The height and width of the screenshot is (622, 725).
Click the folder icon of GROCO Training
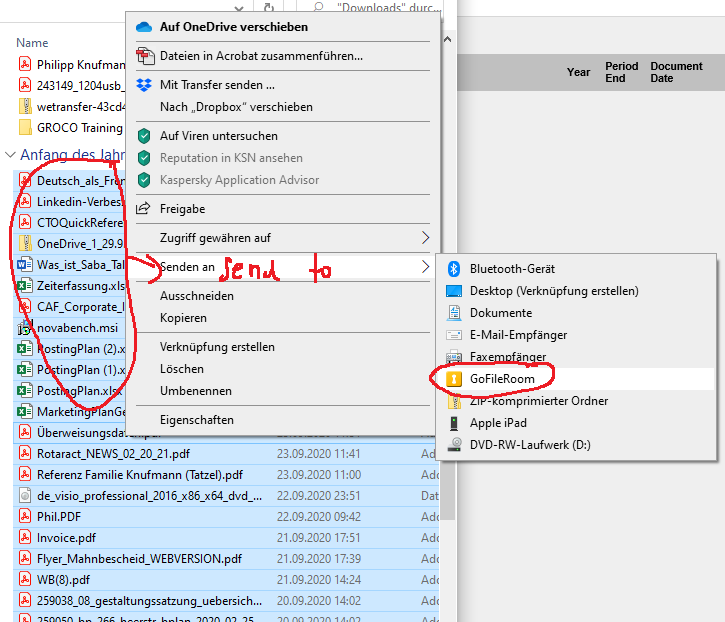pos(25,127)
